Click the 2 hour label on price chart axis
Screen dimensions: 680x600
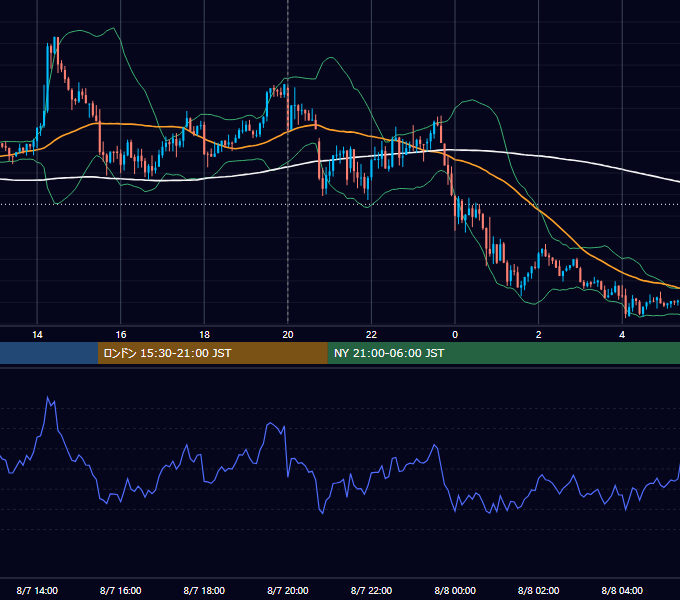539,335
